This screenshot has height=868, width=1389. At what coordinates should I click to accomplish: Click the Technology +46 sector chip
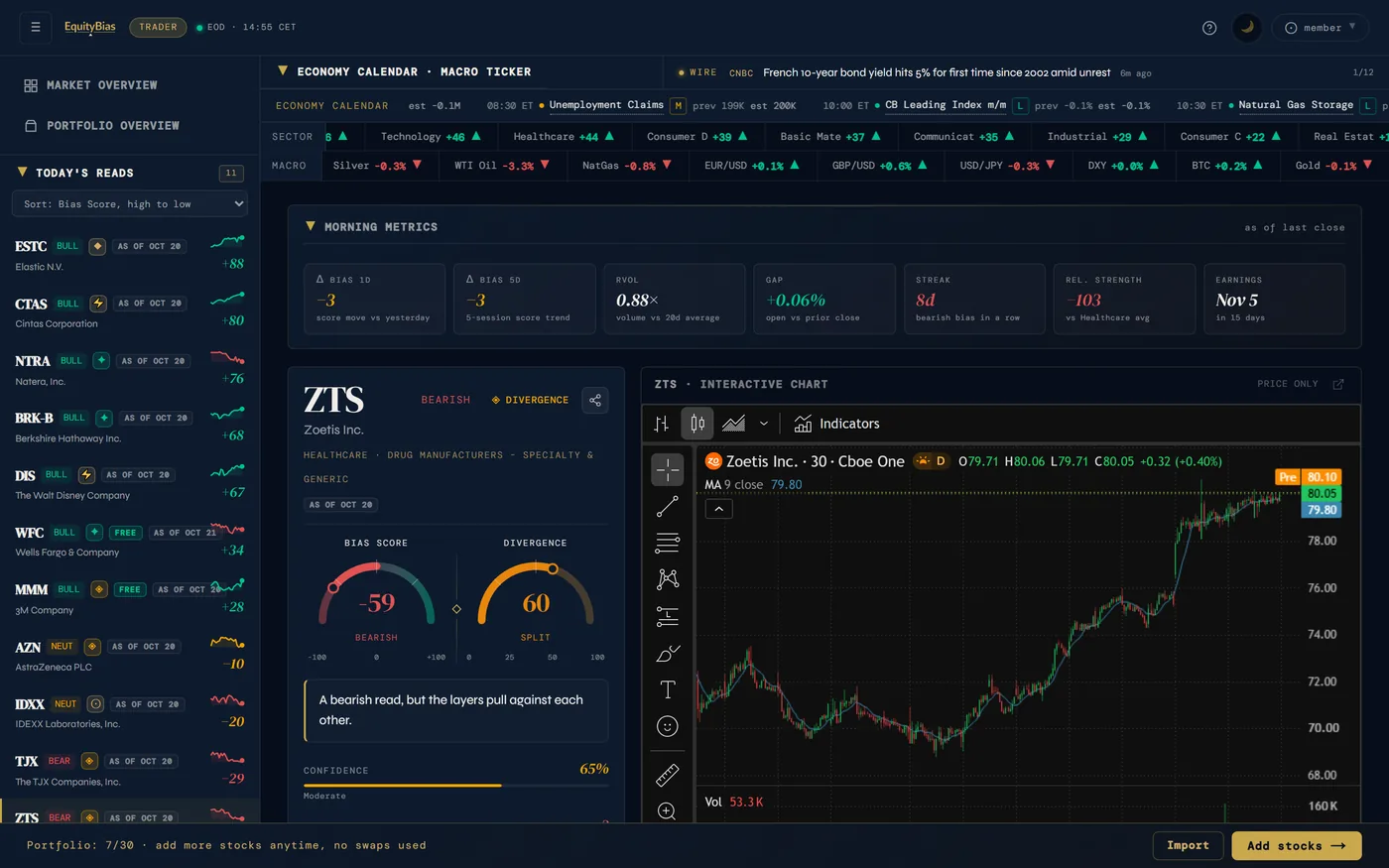(431, 137)
